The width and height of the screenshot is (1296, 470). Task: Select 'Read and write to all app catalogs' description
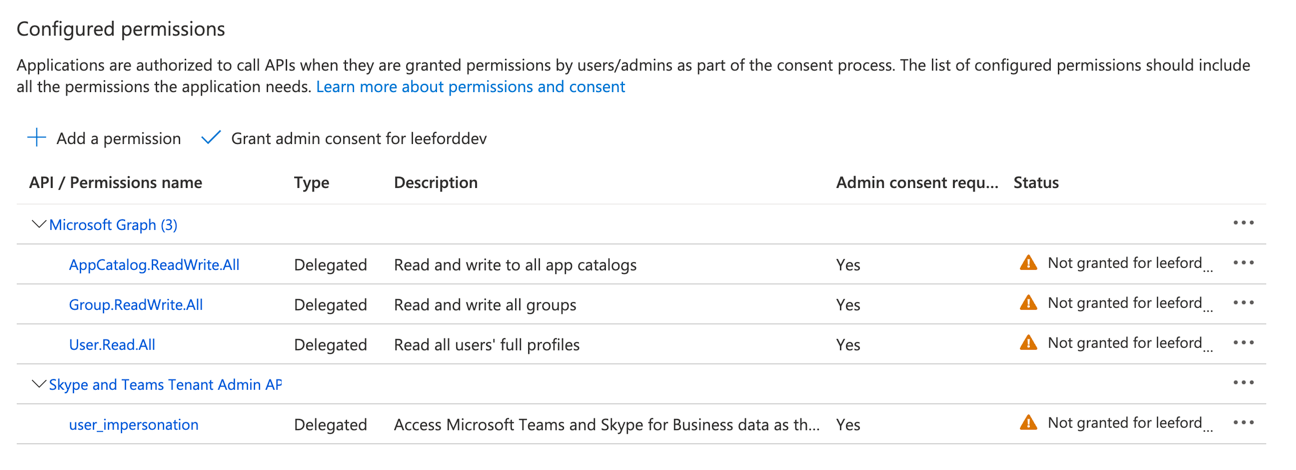(x=515, y=265)
